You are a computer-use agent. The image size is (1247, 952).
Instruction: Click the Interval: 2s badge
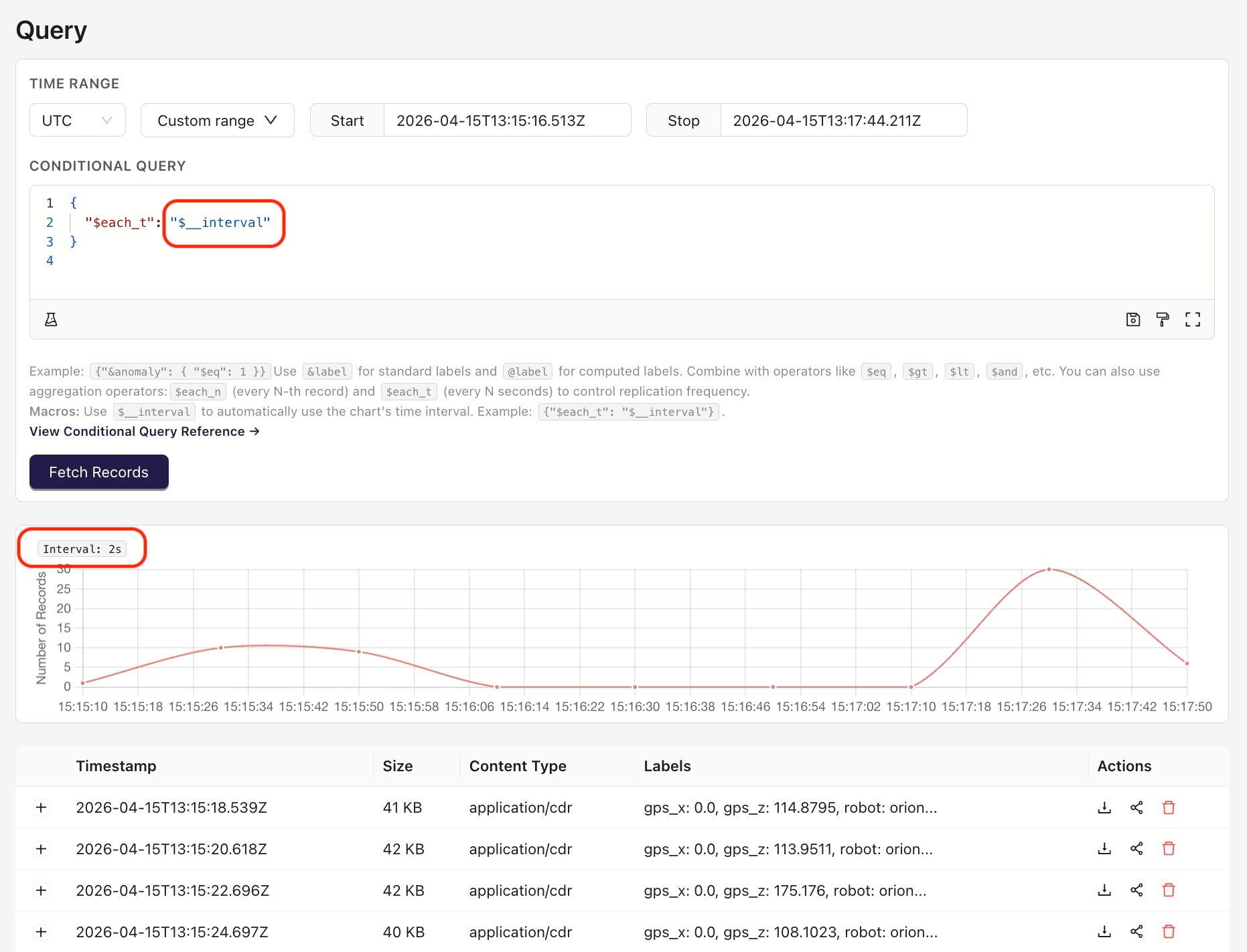(82, 548)
